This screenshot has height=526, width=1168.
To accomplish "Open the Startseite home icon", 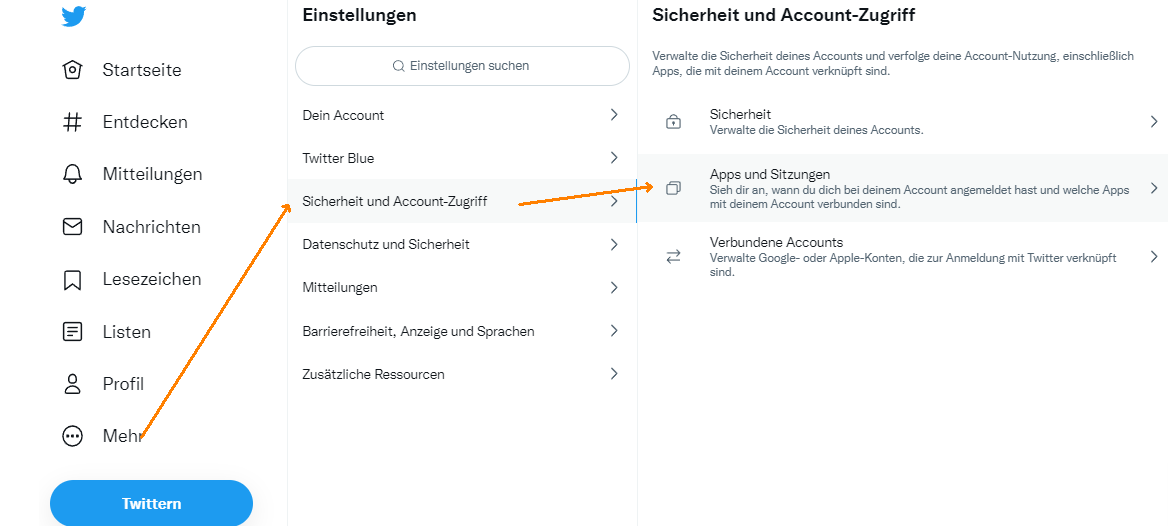I will coord(72,70).
